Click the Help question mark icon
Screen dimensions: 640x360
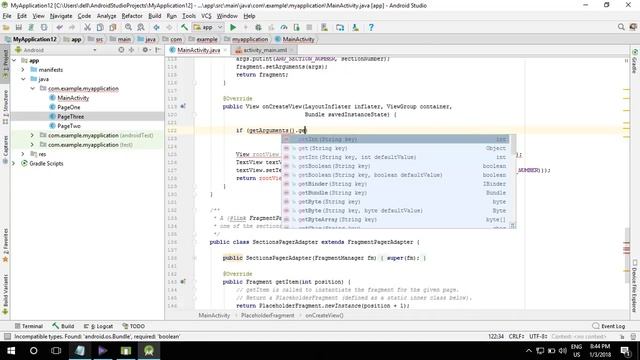[x=371, y=27]
